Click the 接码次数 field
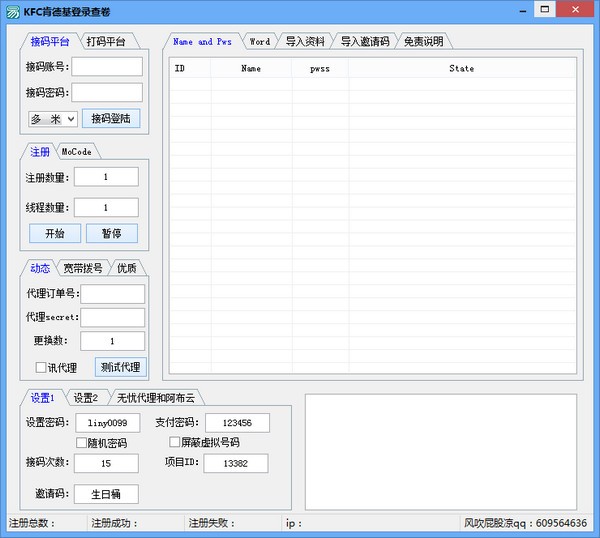600x538 pixels. pyautogui.click(x=106, y=463)
